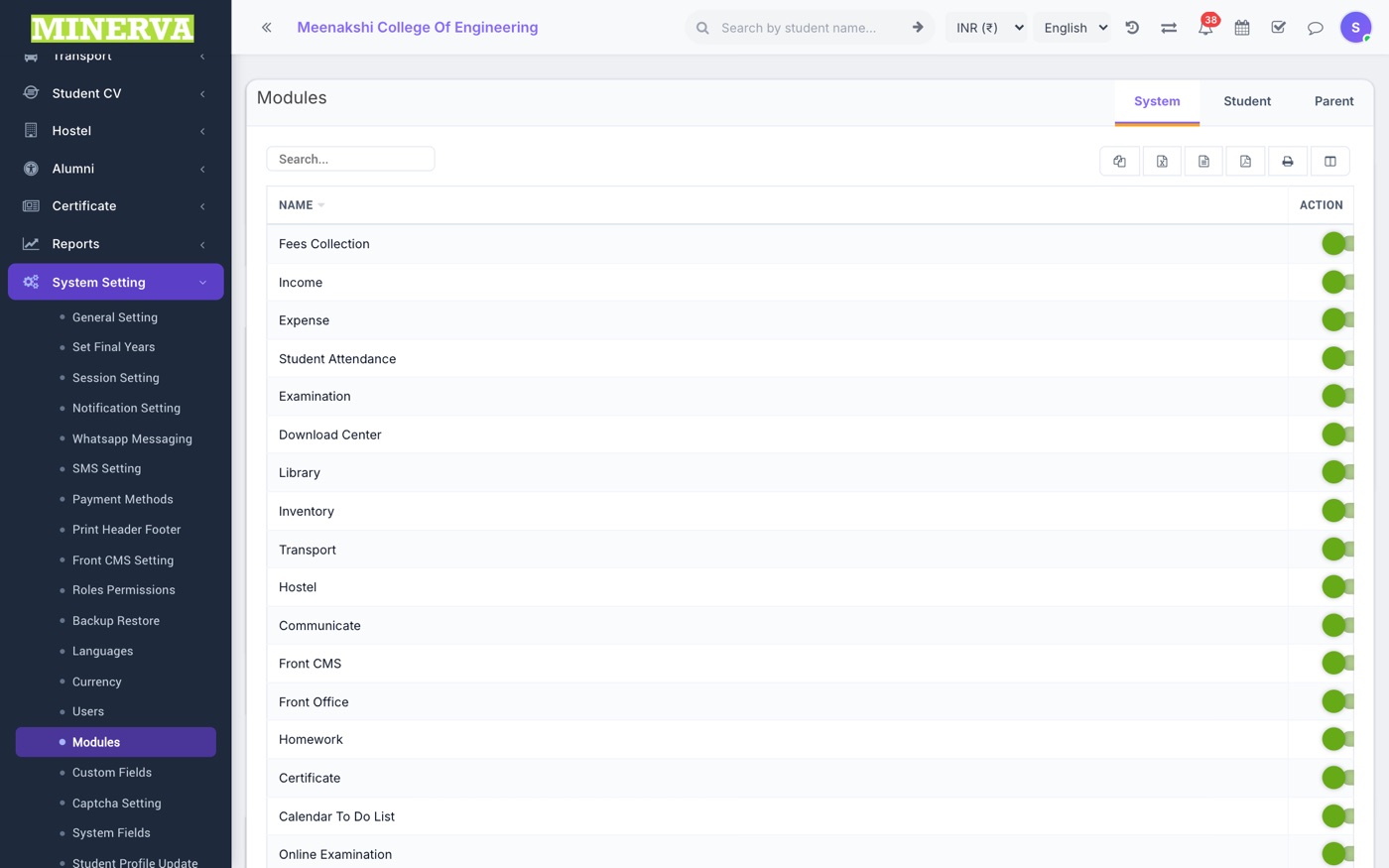
Task: Export modules table to CSV file
Action: [1203, 161]
